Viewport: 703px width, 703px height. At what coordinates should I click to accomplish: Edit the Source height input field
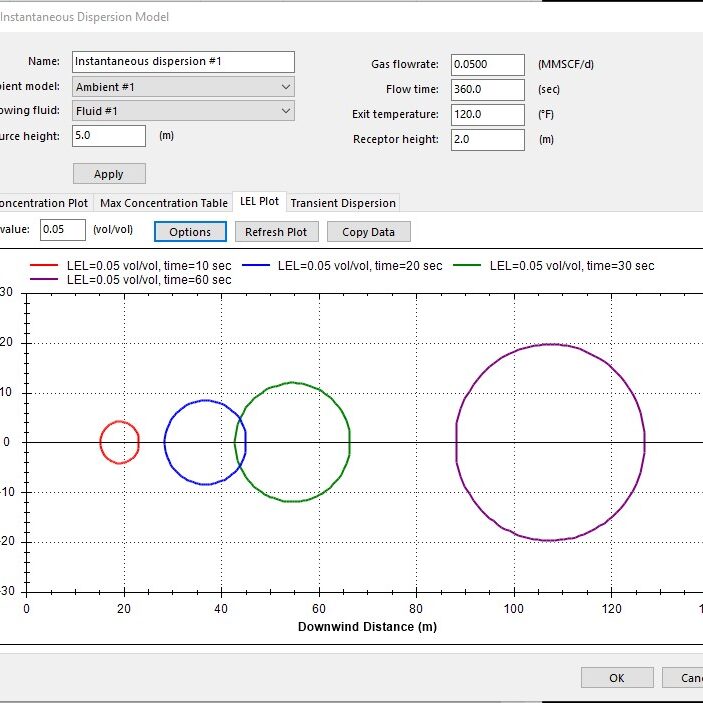108,136
